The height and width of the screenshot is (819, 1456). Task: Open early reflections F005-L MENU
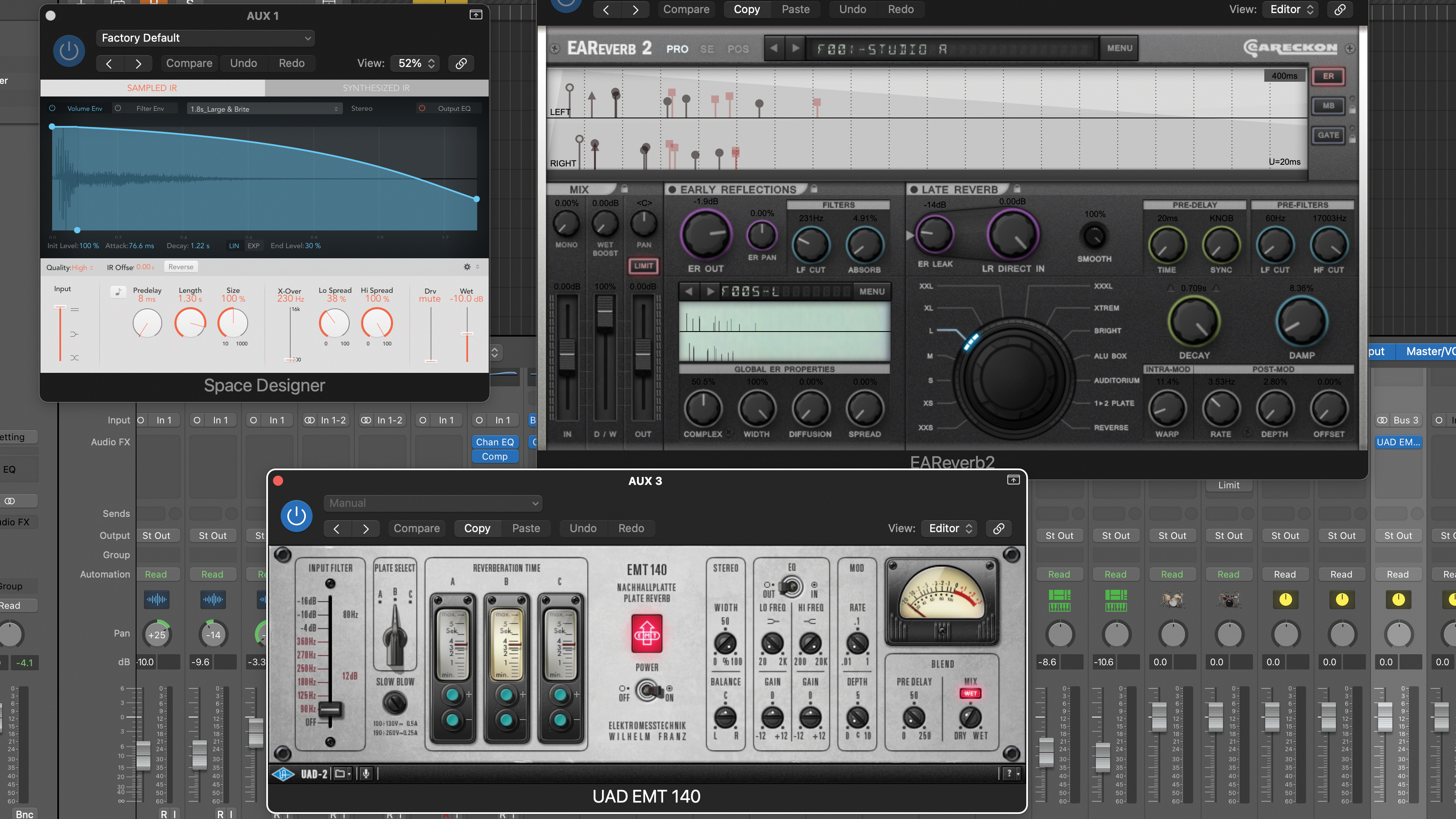point(872,291)
